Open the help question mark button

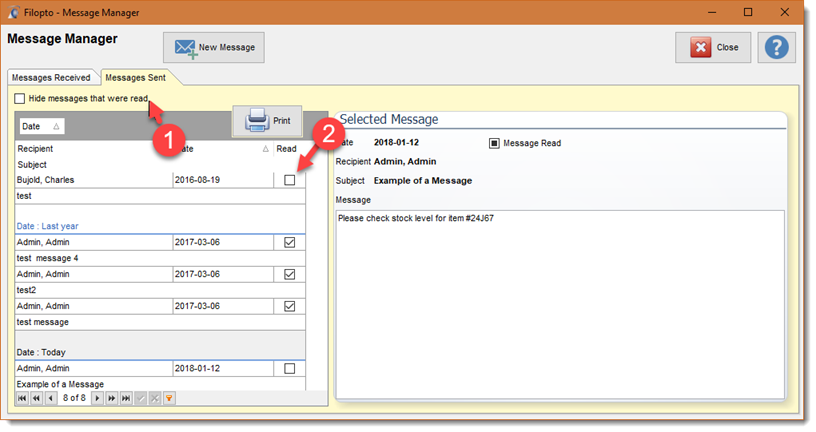point(777,47)
